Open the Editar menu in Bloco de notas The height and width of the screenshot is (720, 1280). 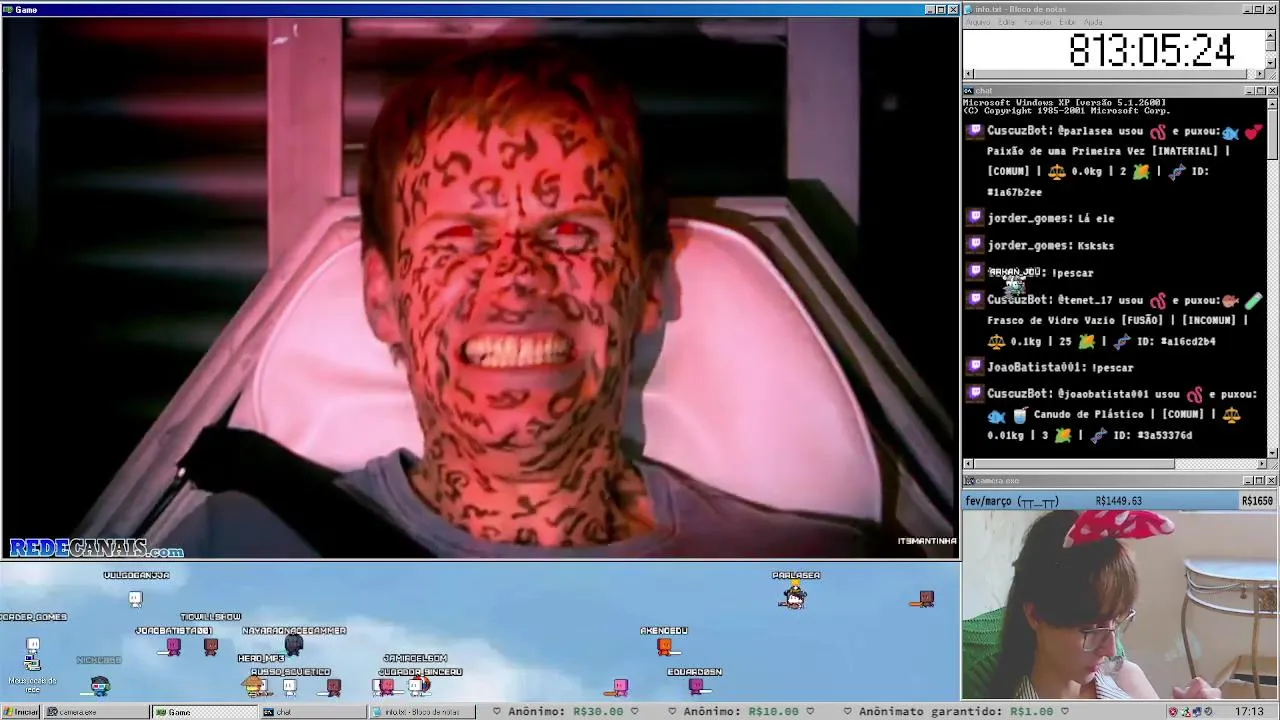coord(1006,22)
